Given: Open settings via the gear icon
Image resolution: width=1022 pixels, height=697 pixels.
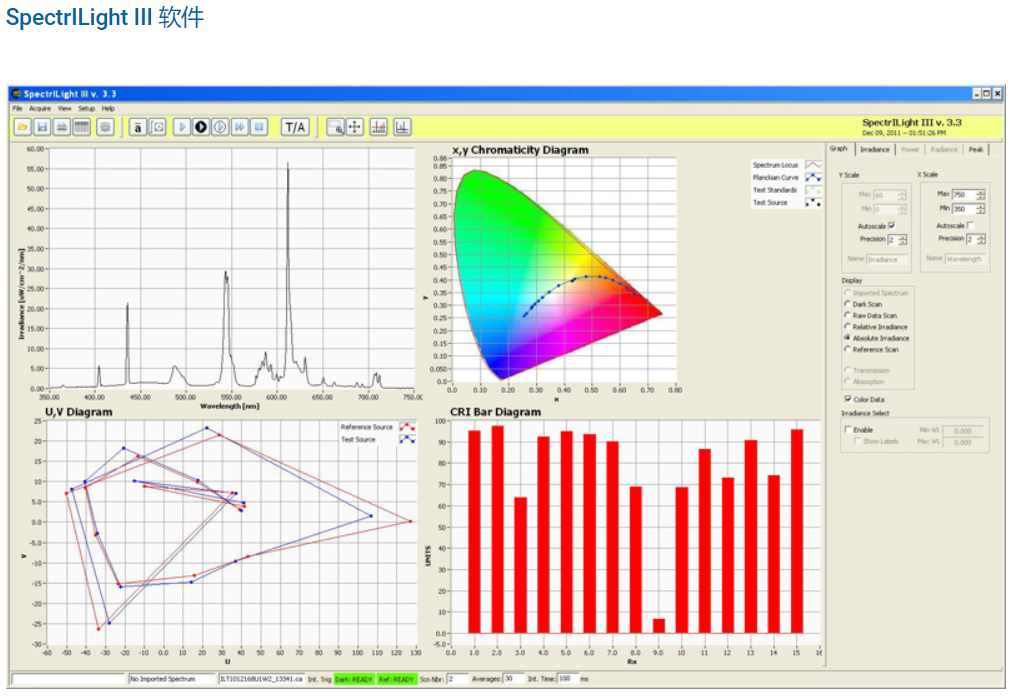Looking at the screenshot, I should click(105, 127).
